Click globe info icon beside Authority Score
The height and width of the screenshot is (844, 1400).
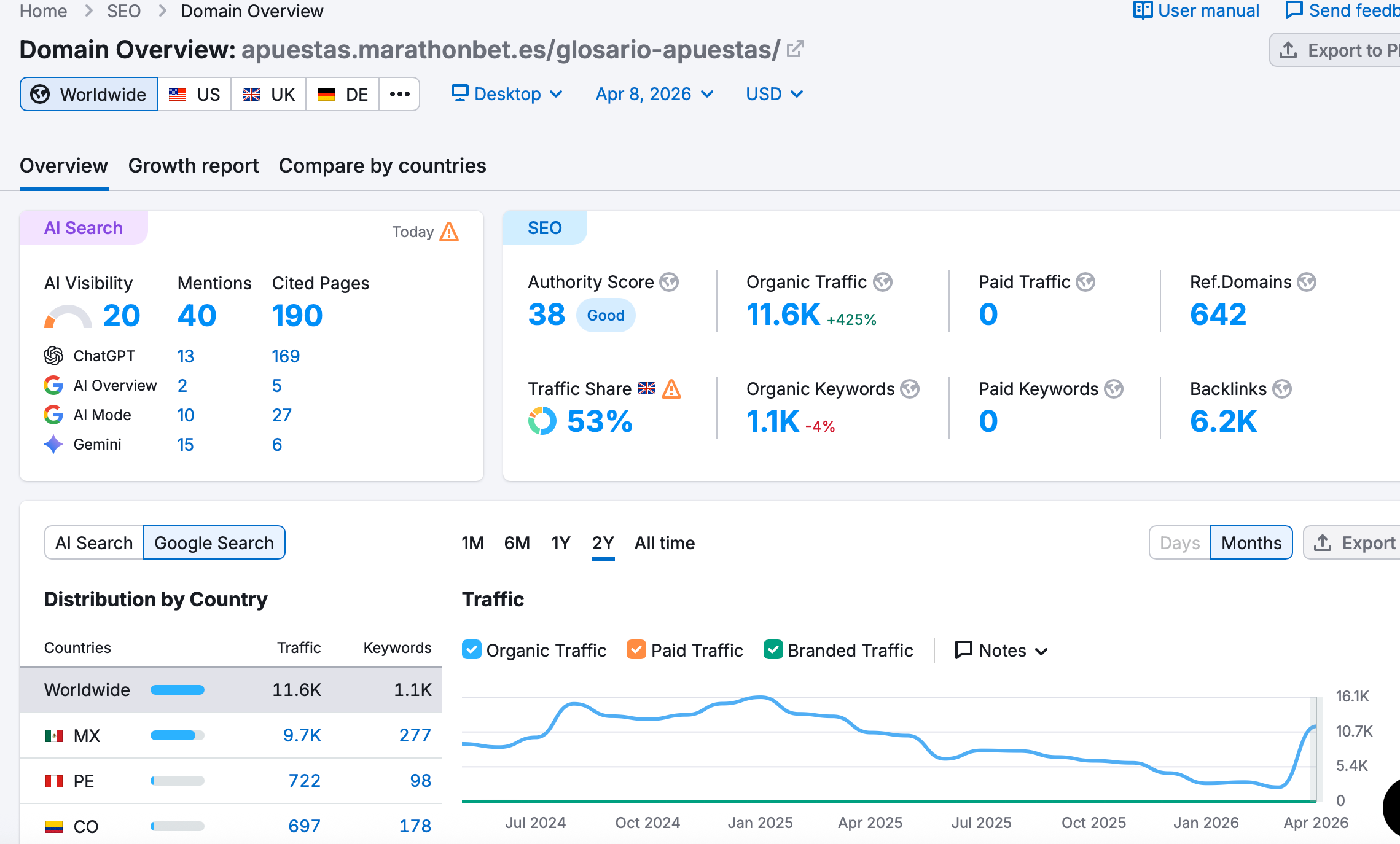pos(668,282)
